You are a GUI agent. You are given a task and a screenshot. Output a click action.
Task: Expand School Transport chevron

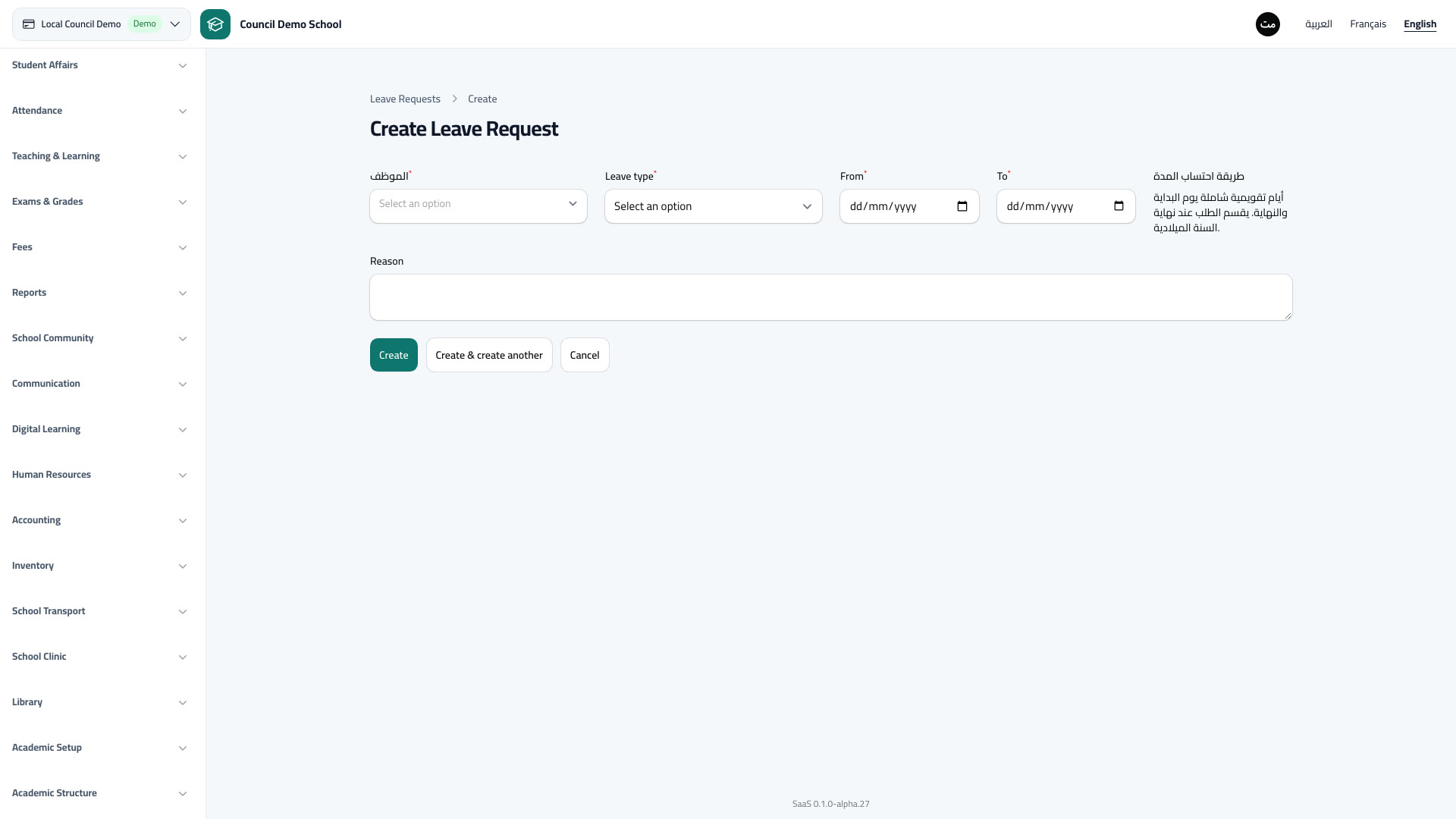[x=183, y=612]
